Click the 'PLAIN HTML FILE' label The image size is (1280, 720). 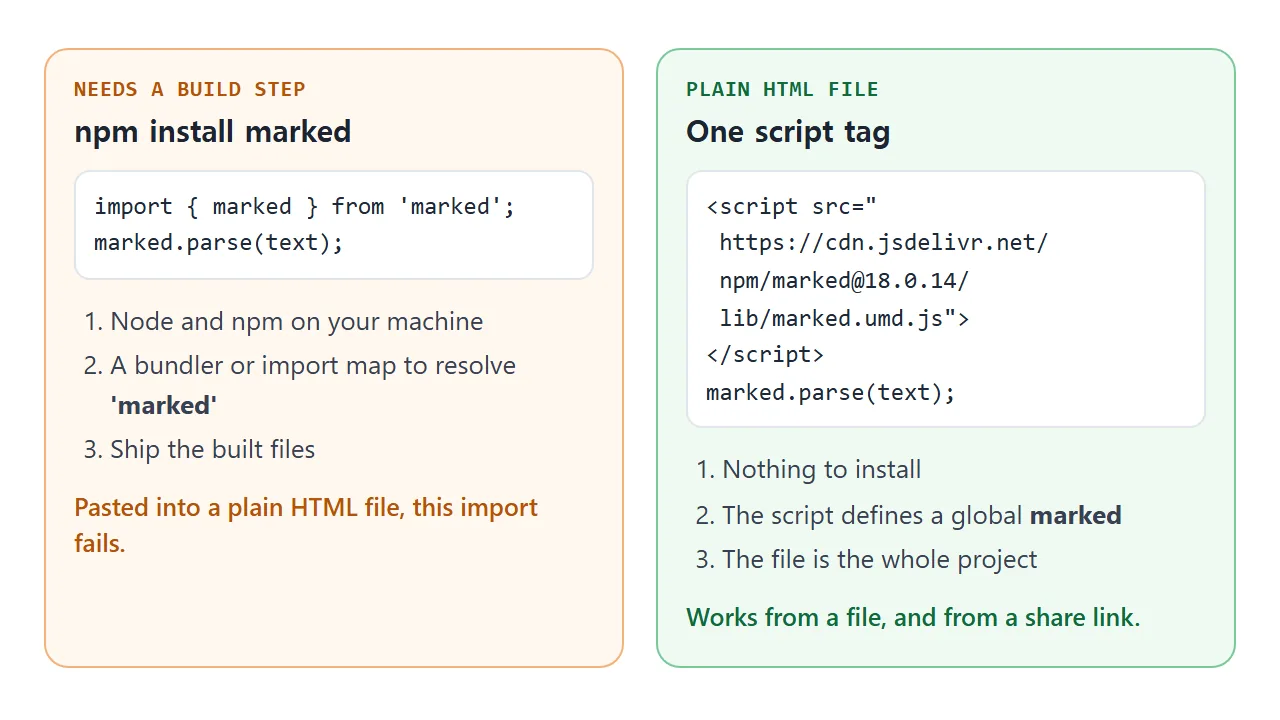[x=782, y=89]
